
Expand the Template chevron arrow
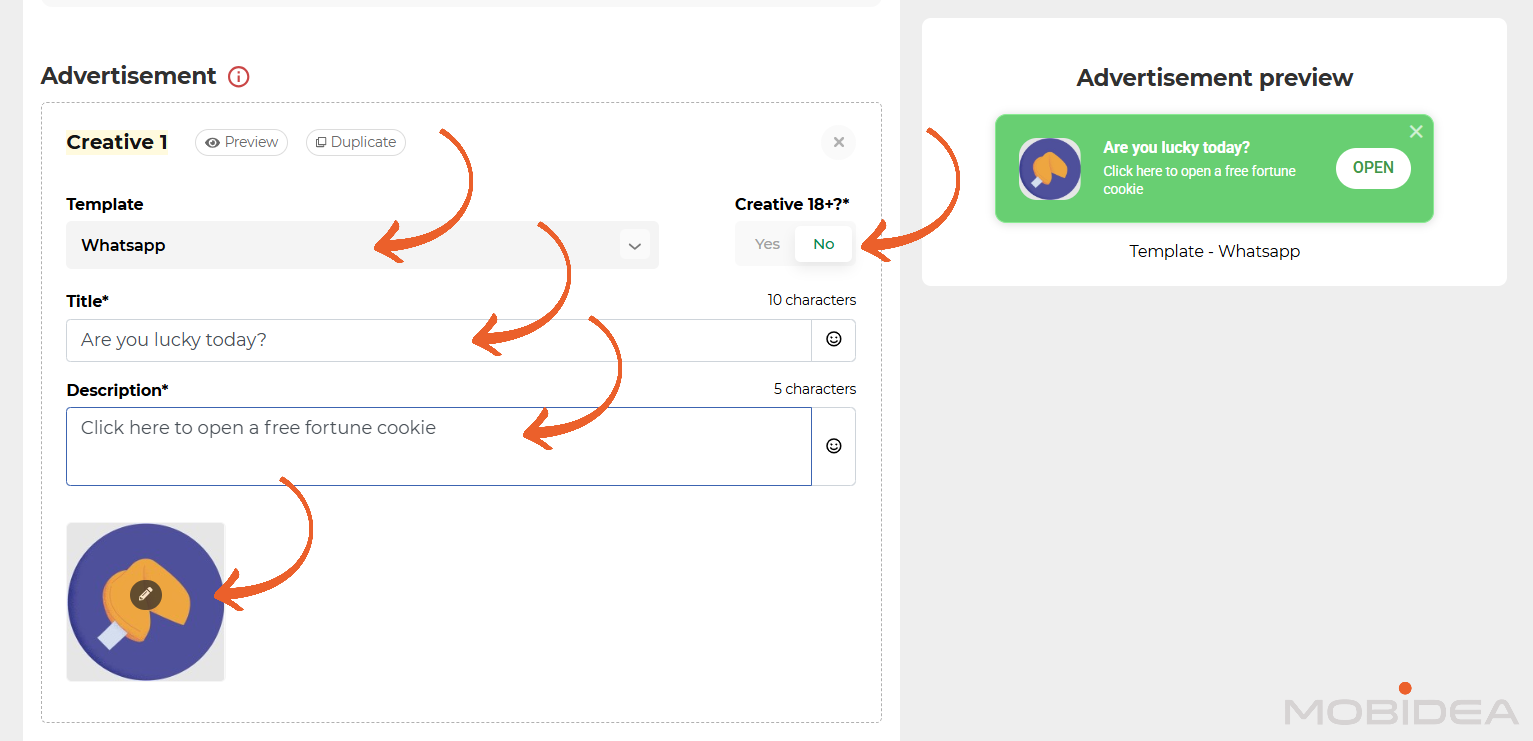pos(634,245)
